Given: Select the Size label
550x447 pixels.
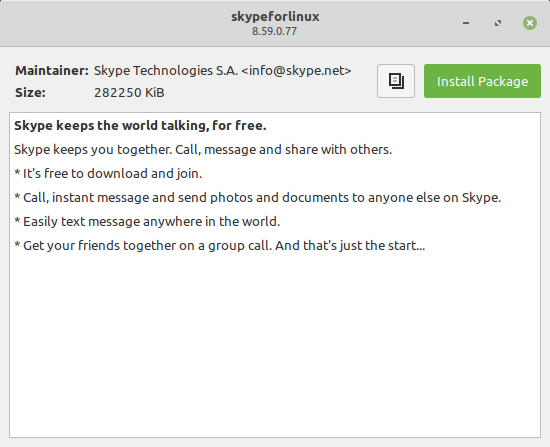Looking at the screenshot, I should coord(30,93).
